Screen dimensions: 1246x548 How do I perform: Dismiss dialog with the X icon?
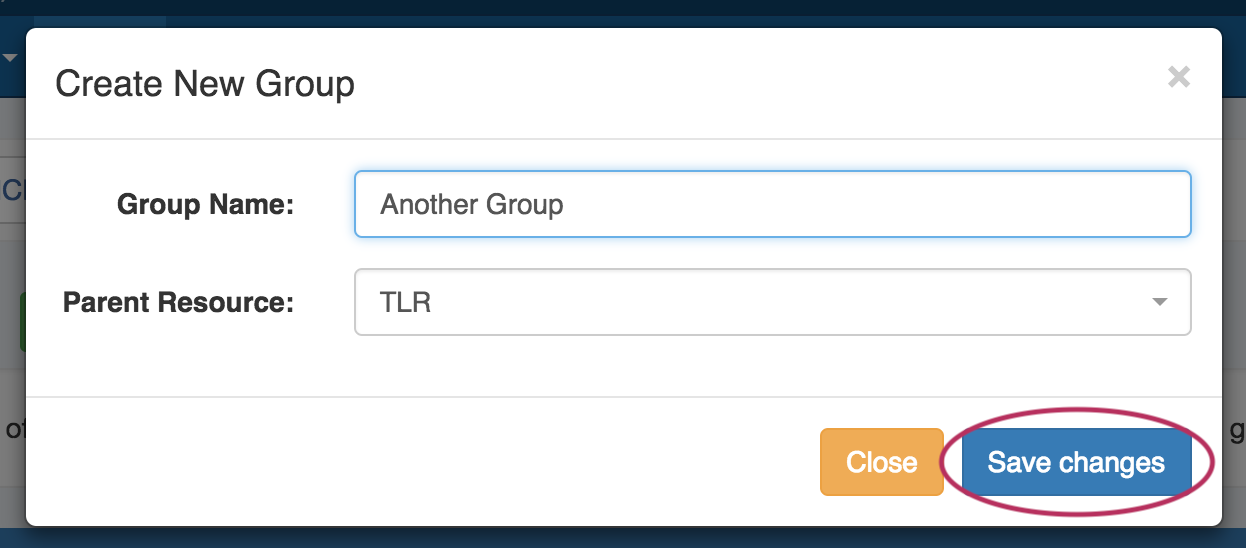click(1179, 77)
